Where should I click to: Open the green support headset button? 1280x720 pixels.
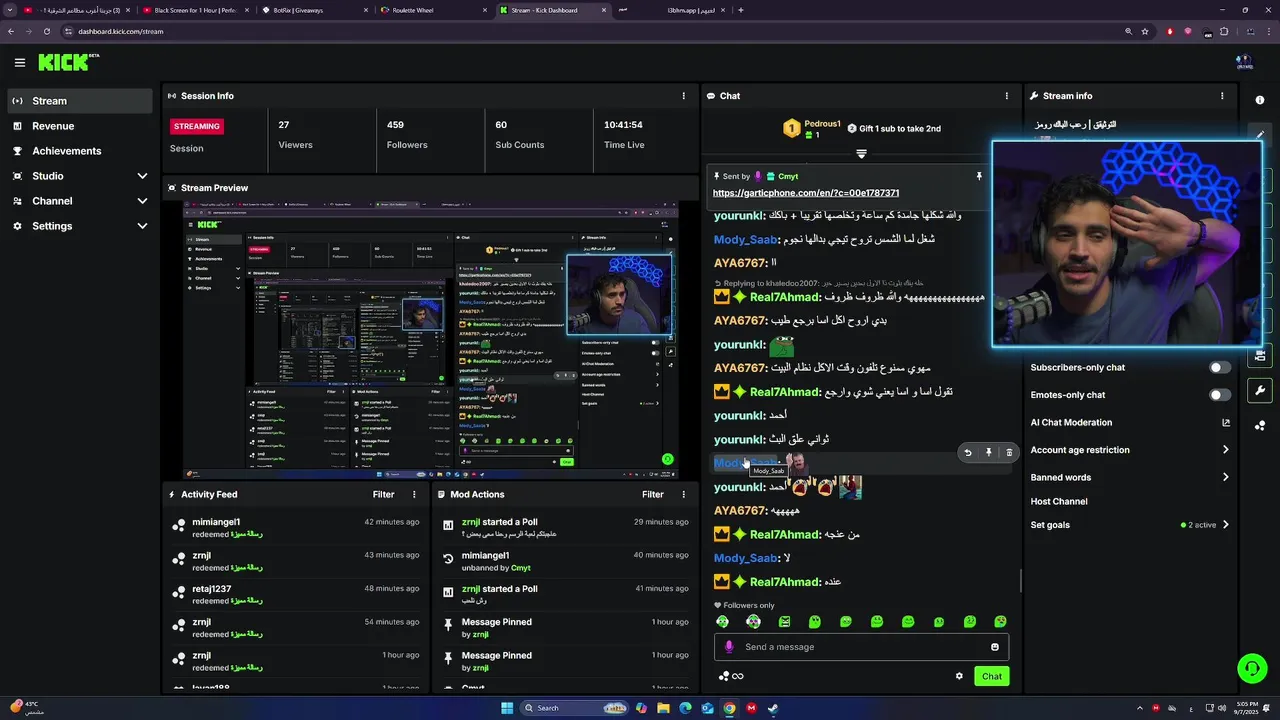[x=1252, y=667]
